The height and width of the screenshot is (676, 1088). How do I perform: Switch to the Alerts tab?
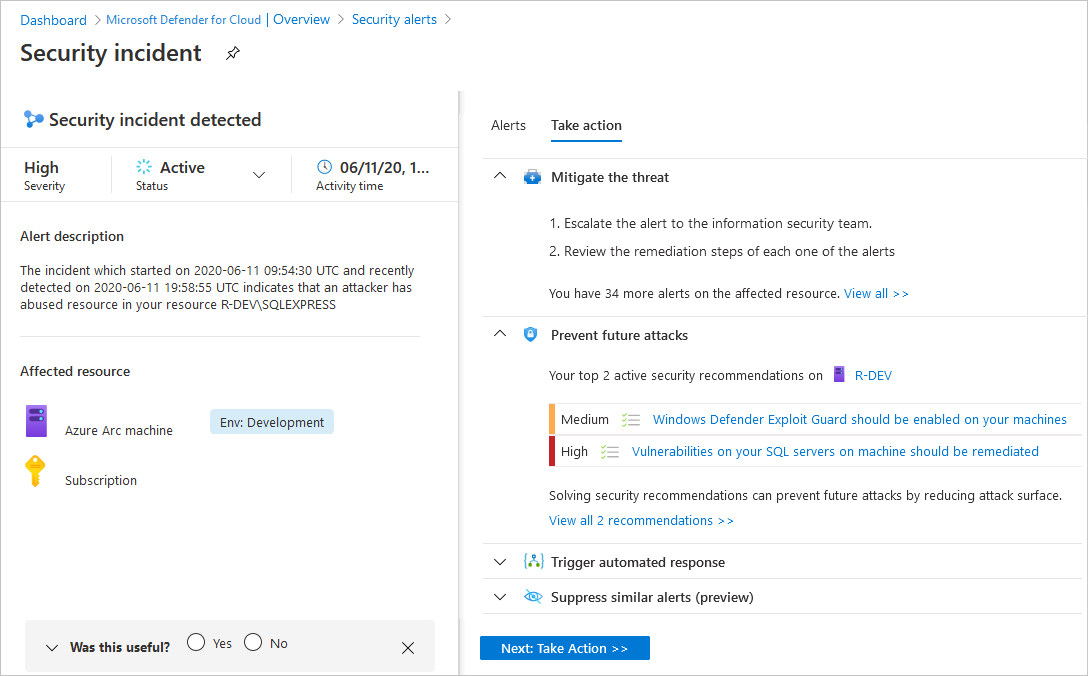tap(509, 125)
